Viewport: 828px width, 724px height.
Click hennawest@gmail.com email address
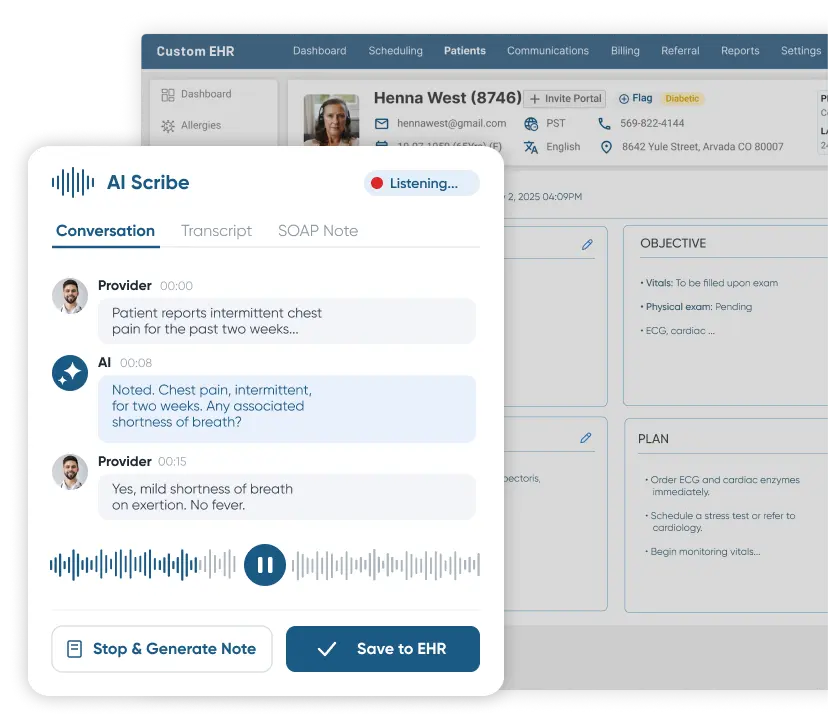pos(451,123)
